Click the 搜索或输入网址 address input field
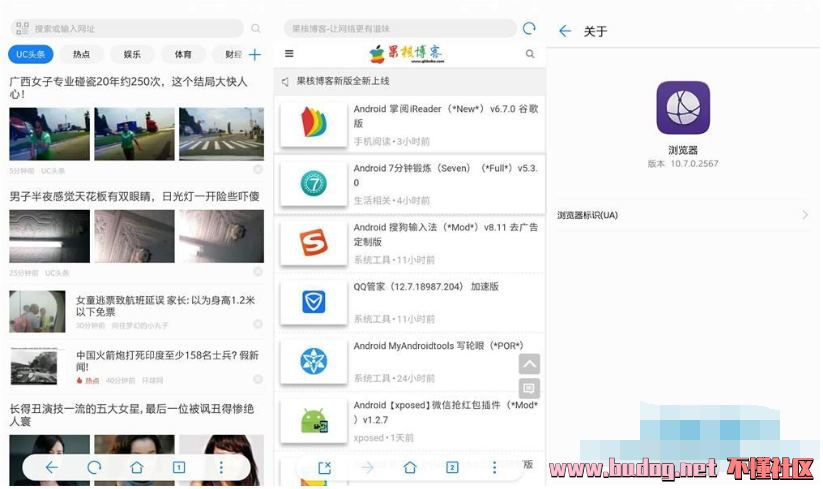This screenshot has height=489, width=823. [x=130, y=29]
